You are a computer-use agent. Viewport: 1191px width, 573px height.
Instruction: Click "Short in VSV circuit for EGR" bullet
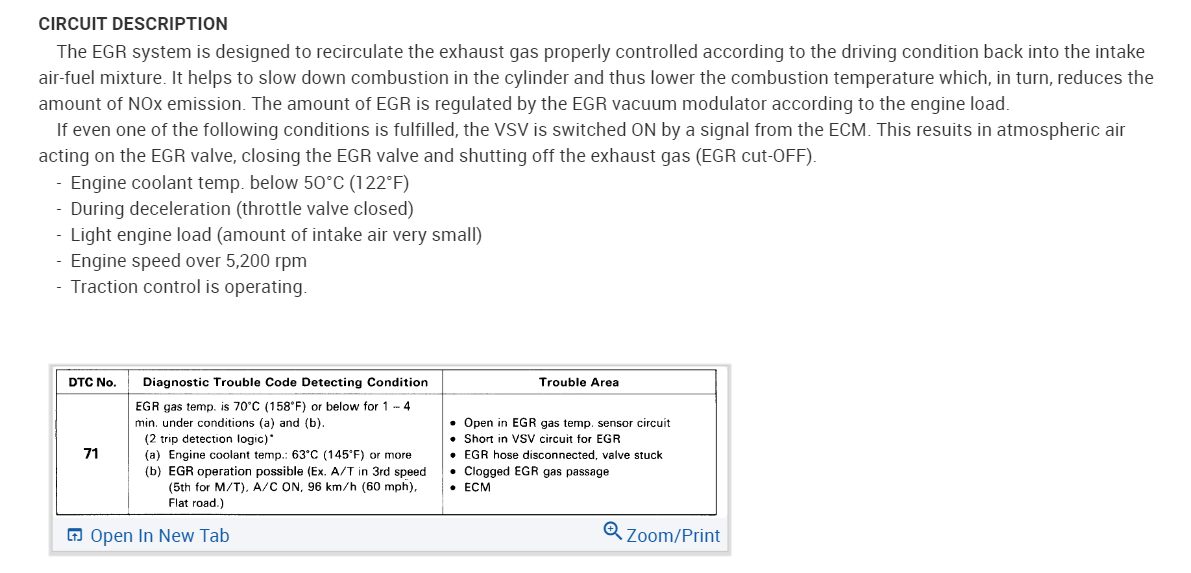click(542, 439)
